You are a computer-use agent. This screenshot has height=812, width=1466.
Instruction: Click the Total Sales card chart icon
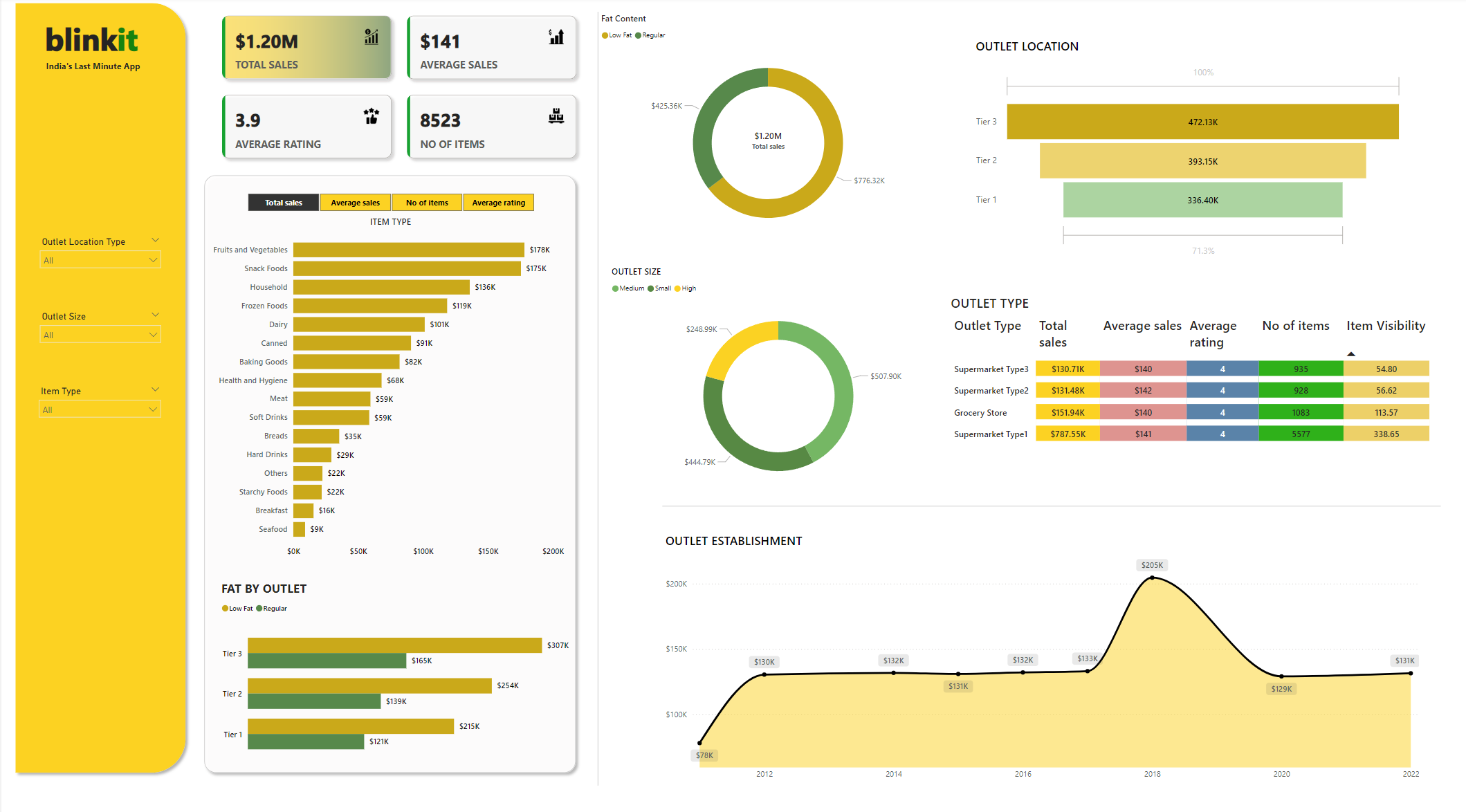372,37
